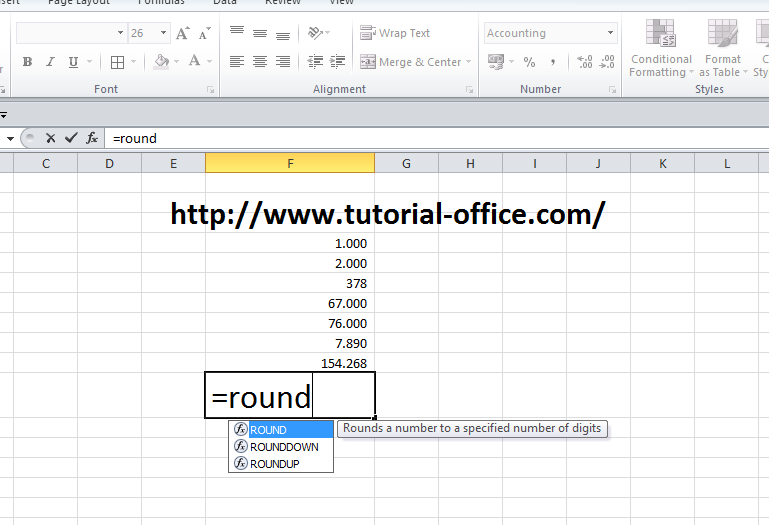Open Number dialog launcher

613,90
